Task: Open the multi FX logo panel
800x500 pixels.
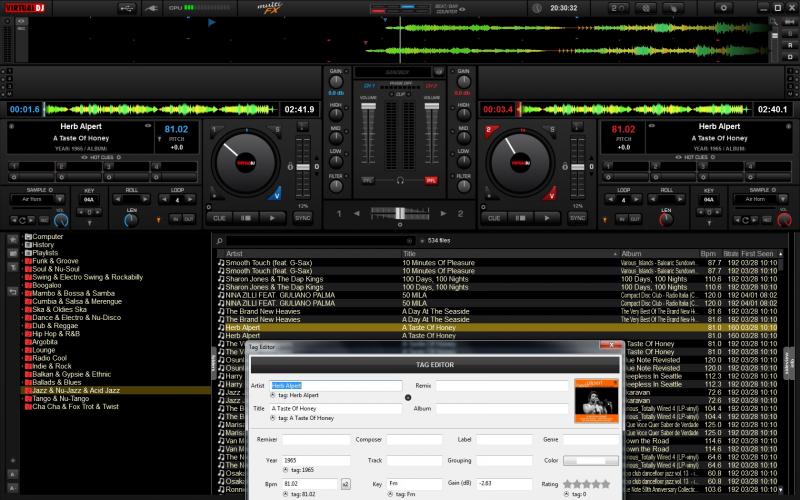Action: (269, 8)
